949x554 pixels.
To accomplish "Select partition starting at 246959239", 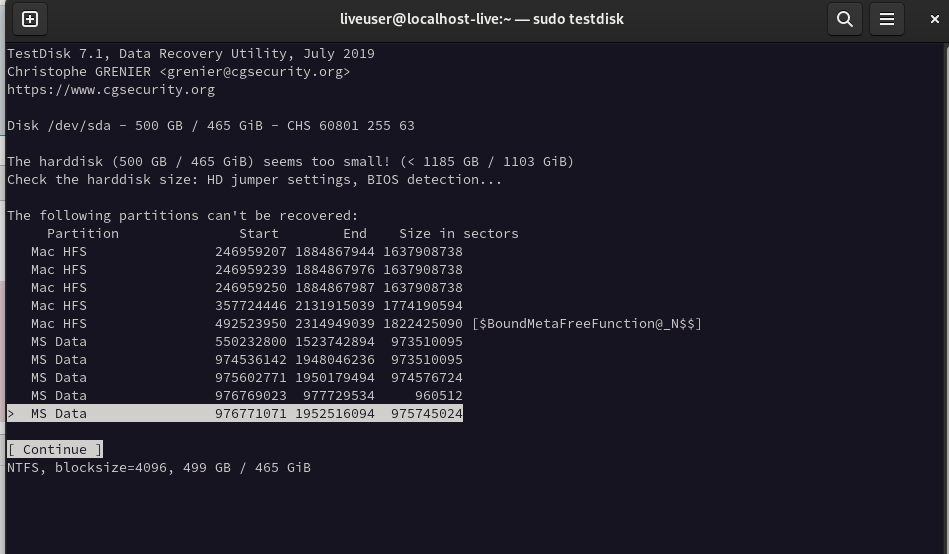I will click(247, 269).
